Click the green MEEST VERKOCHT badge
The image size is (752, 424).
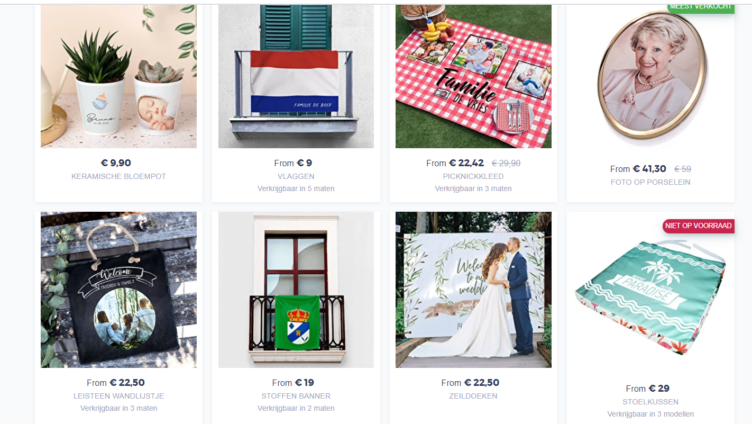701,7
